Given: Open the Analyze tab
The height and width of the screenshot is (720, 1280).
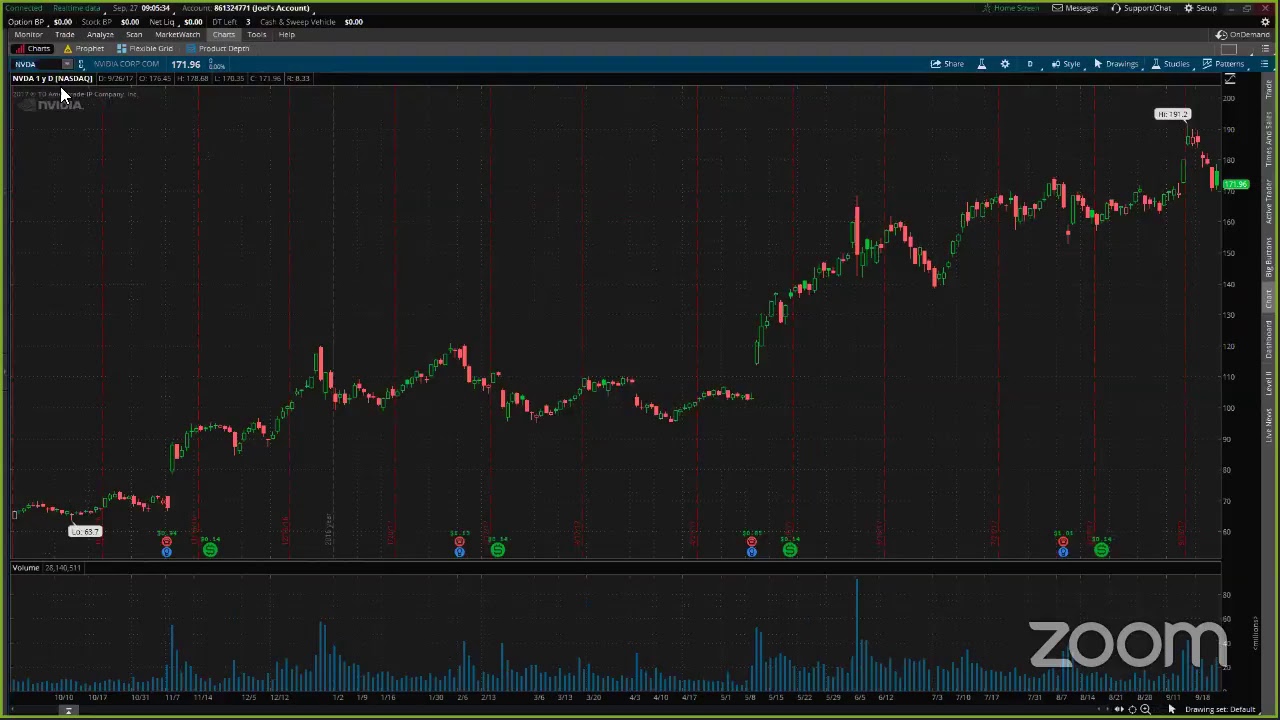Looking at the screenshot, I should click(x=100, y=34).
